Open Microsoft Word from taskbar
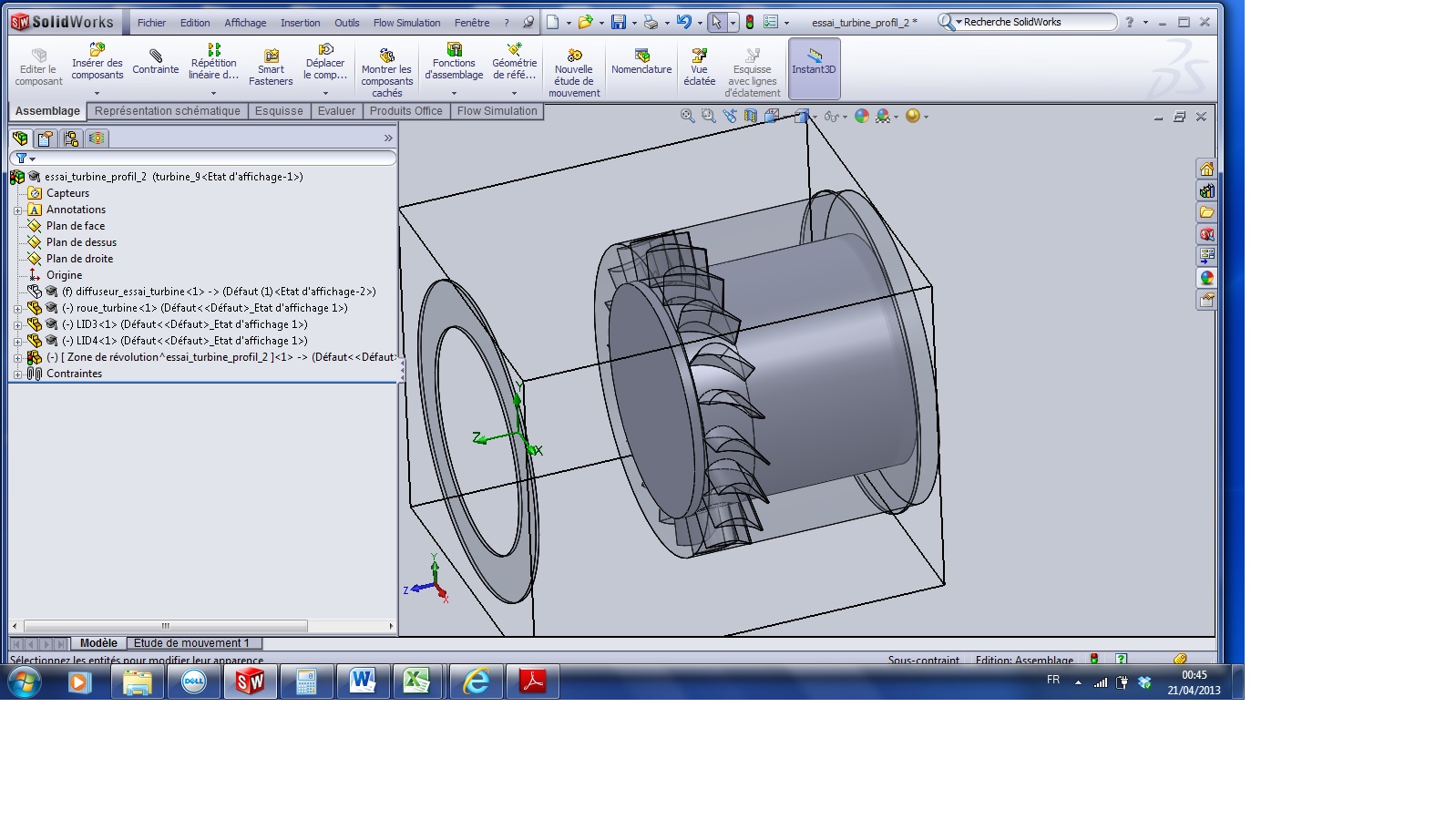The height and width of the screenshot is (820, 1456). click(x=363, y=681)
